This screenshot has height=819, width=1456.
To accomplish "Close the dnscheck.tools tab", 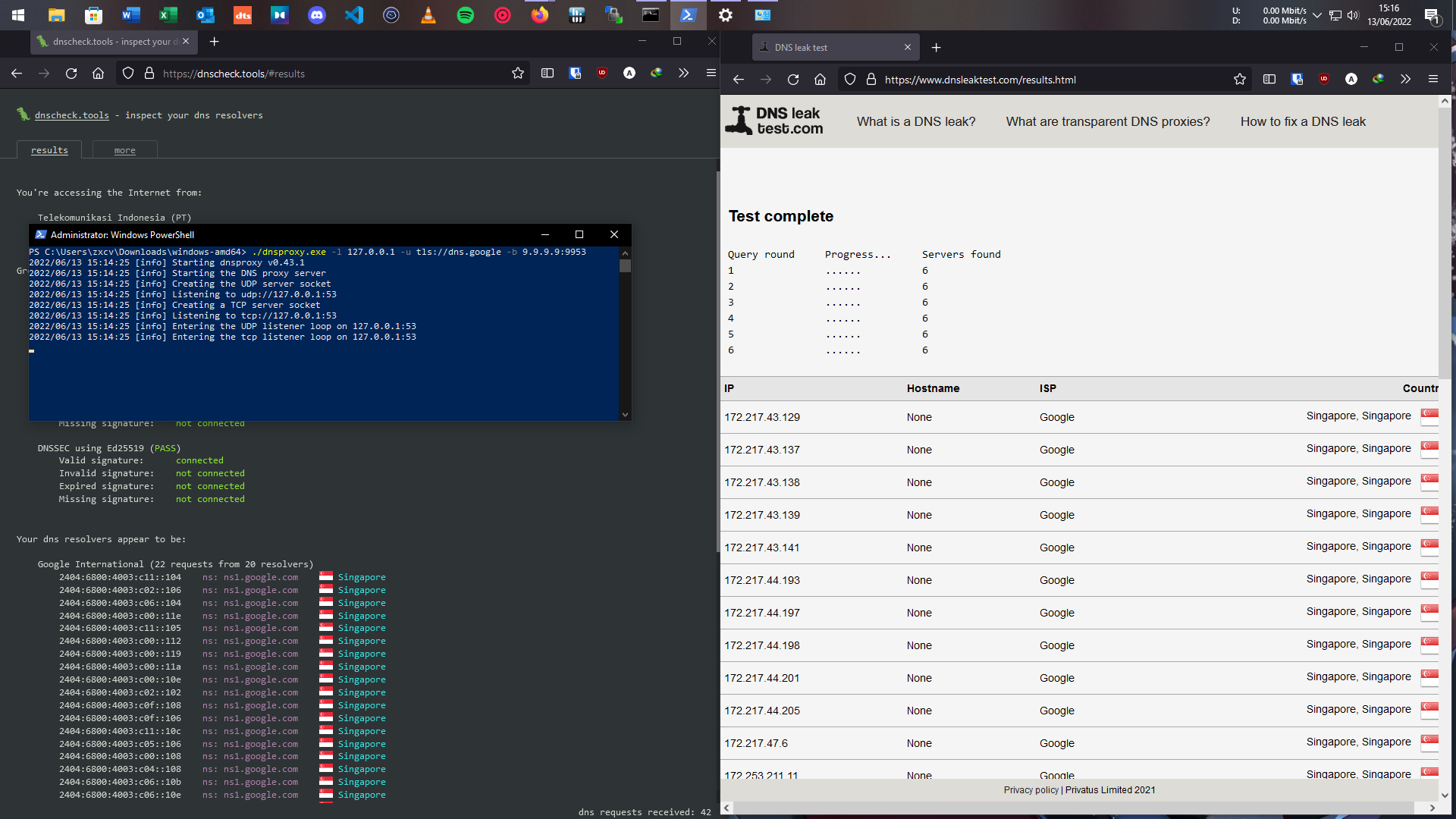I will [x=186, y=42].
